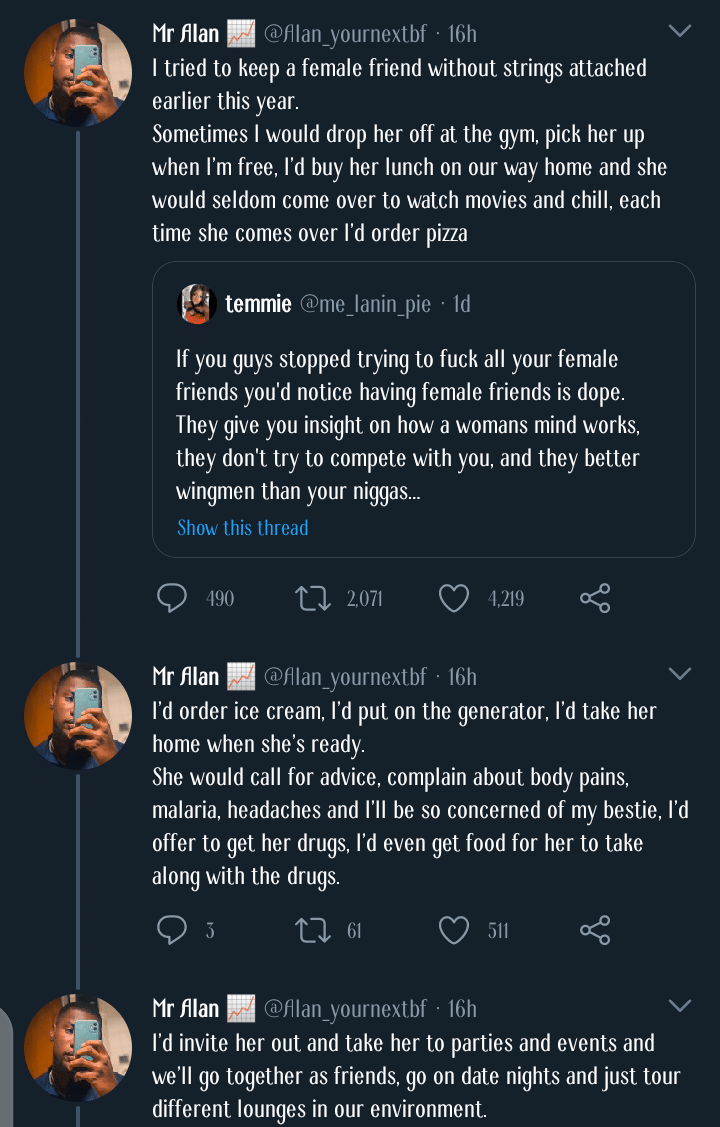720x1127 pixels.
Task: Retweet the second tweet with 61 retweets
Action: click(x=315, y=931)
